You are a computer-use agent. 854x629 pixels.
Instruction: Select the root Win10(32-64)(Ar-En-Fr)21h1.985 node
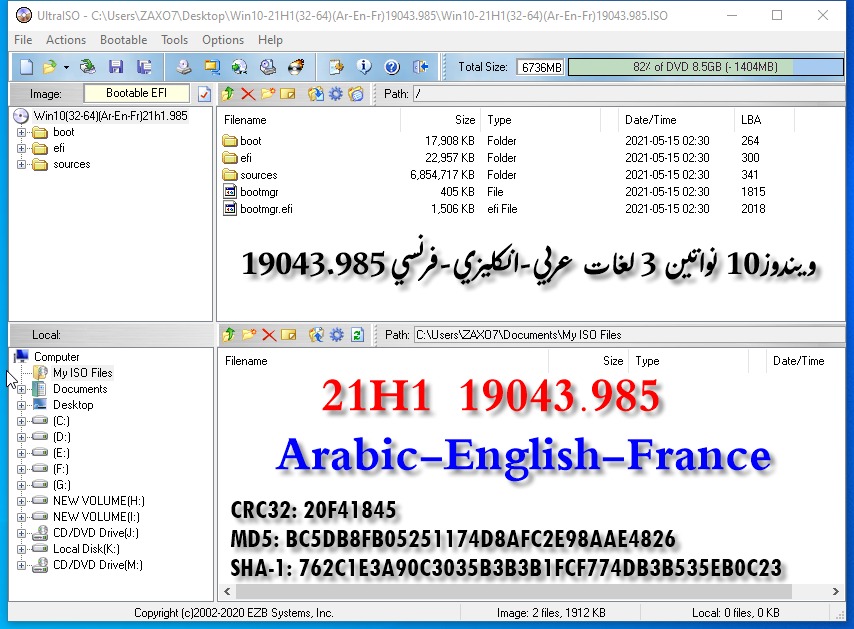pos(111,116)
